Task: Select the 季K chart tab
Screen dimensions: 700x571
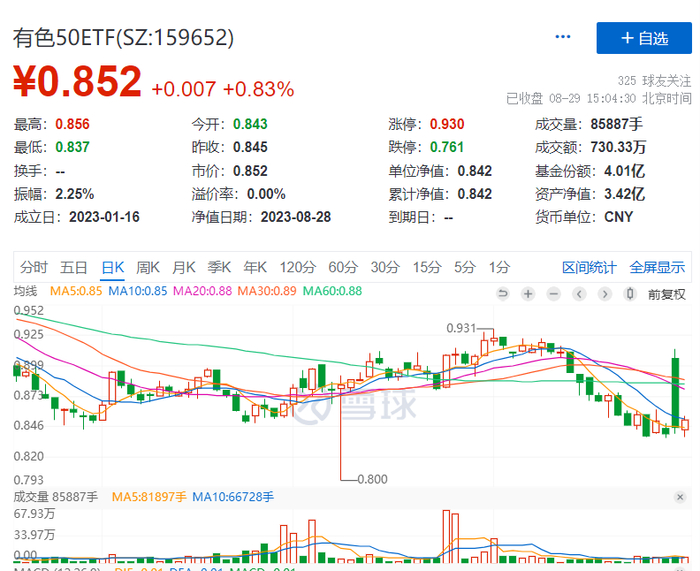Action: tap(219, 267)
